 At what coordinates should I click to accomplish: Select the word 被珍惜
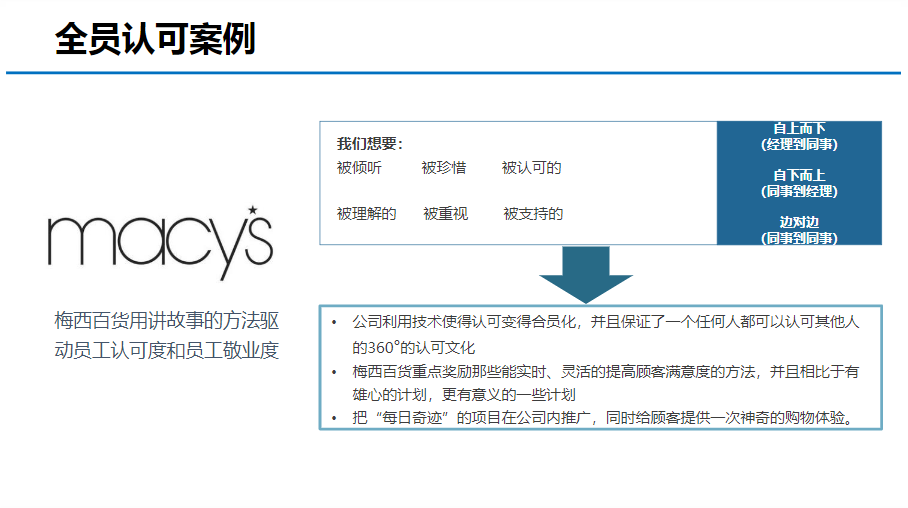point(444,168)
